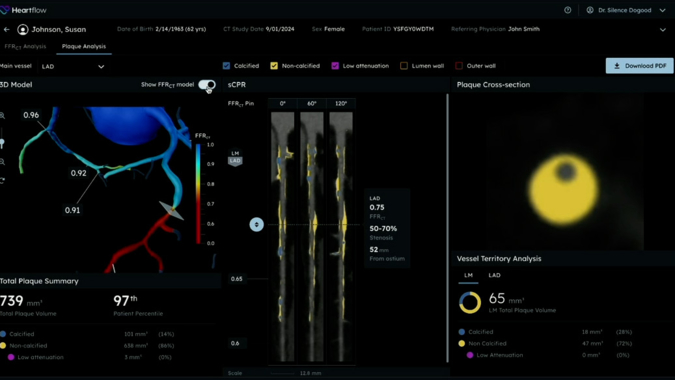Image resolution: width=675 pixels, height=380 pixels.
Task: Click the Non Calcified yellow dot in Vessel Territory Analysis
Action: click(462, 343)
